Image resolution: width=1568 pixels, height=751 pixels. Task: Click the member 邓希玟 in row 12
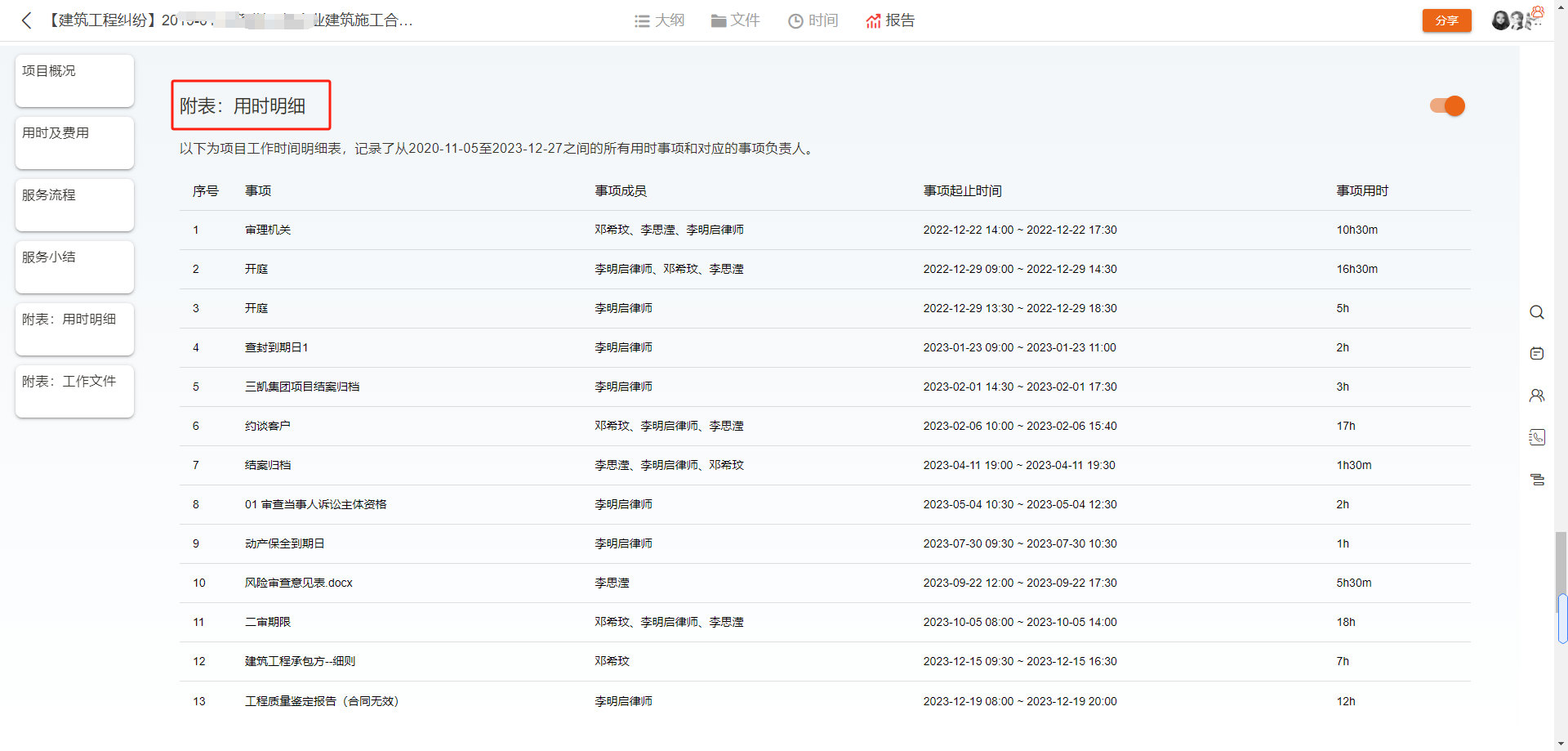(612, 662)
